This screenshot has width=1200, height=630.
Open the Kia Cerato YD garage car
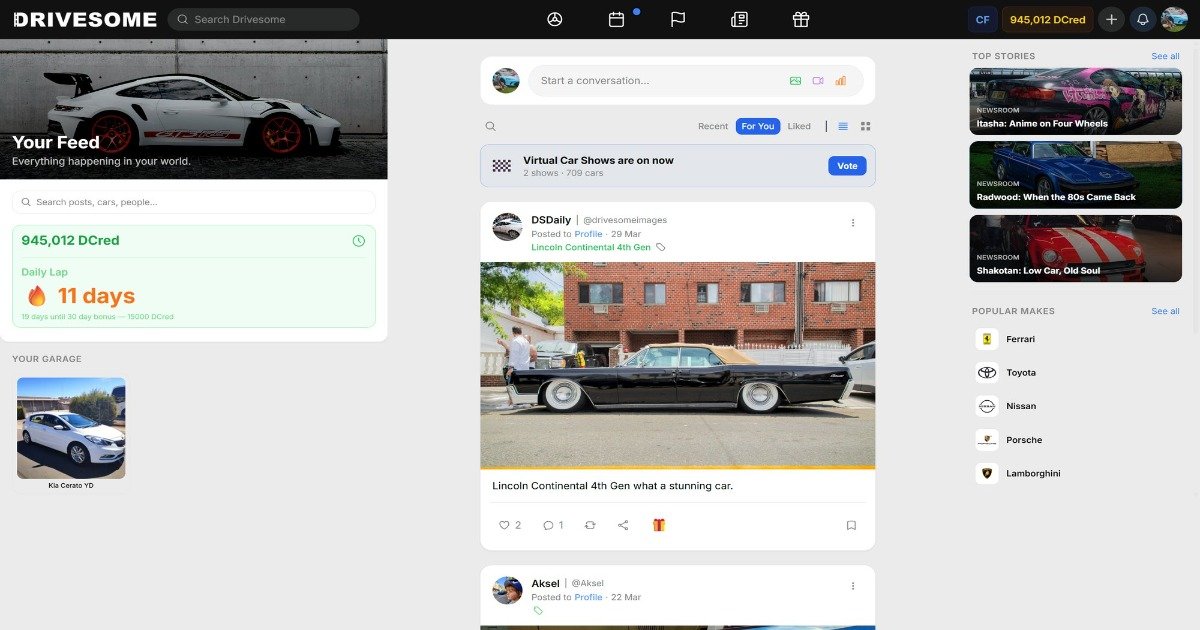tap(71, 433)
